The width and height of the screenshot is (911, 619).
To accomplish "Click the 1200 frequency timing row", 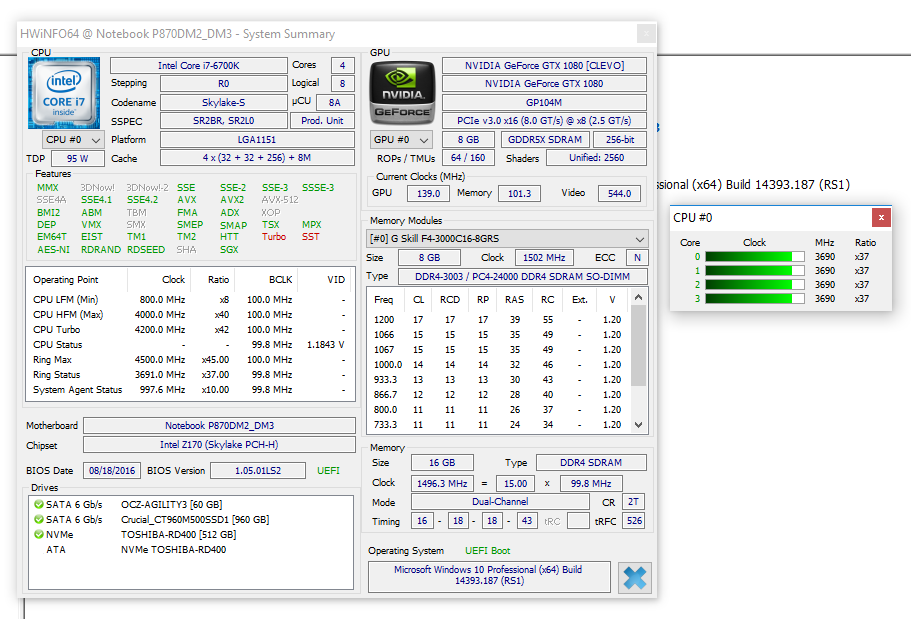I will 500,320.
